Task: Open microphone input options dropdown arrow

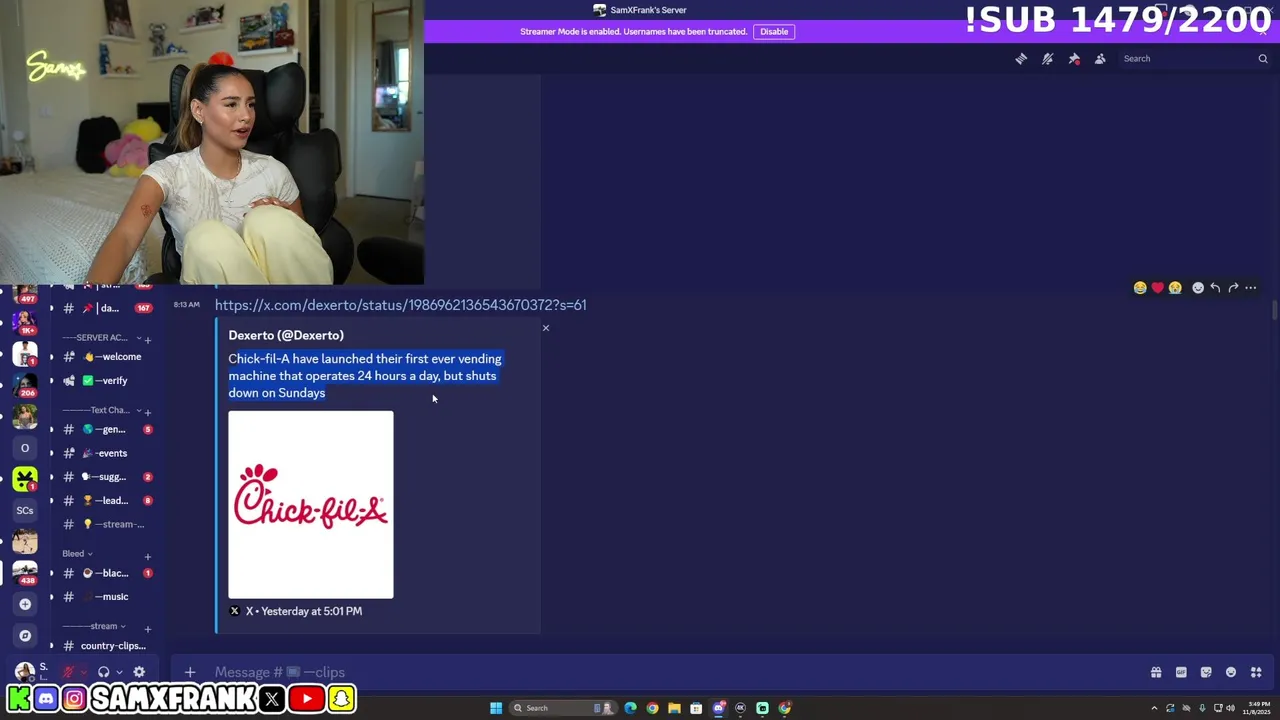Action: [x=84, y=672]
